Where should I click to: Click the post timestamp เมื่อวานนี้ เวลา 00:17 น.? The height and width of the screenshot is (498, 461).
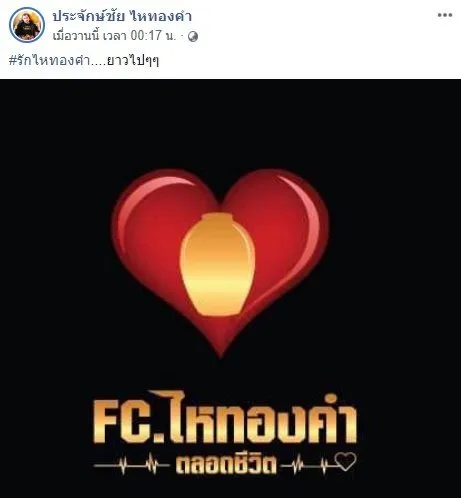(x=114, y=36)
